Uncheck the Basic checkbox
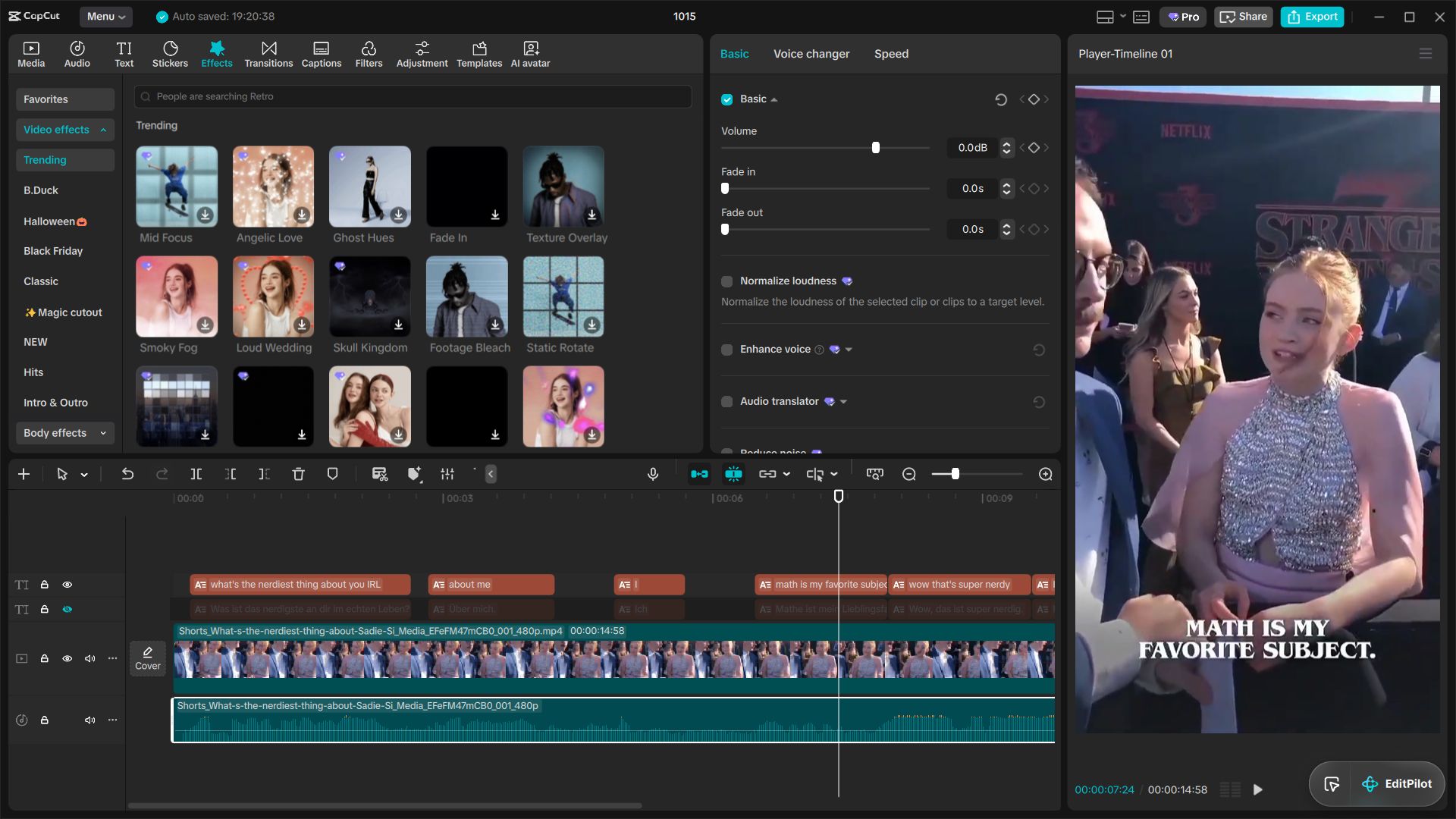This screenshot has height=819, width=1456. point(727,99)
